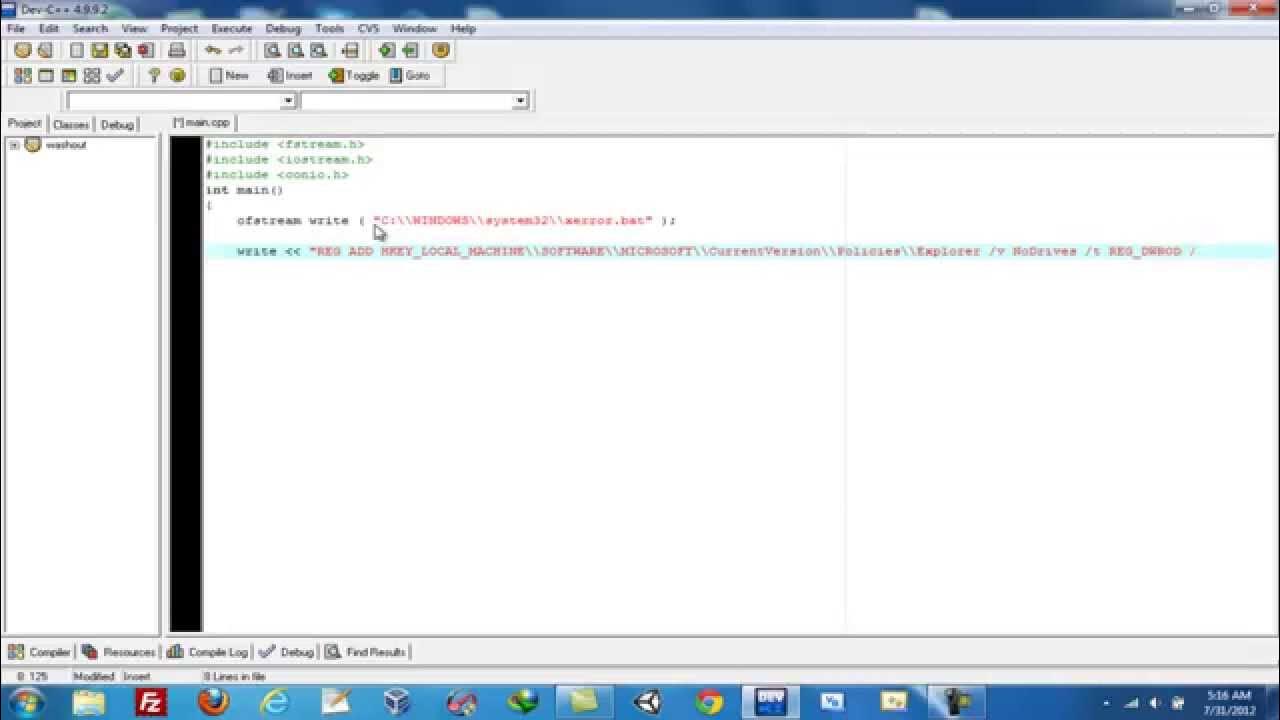Select the main.cpp editor tab

(x=201, y=122)
